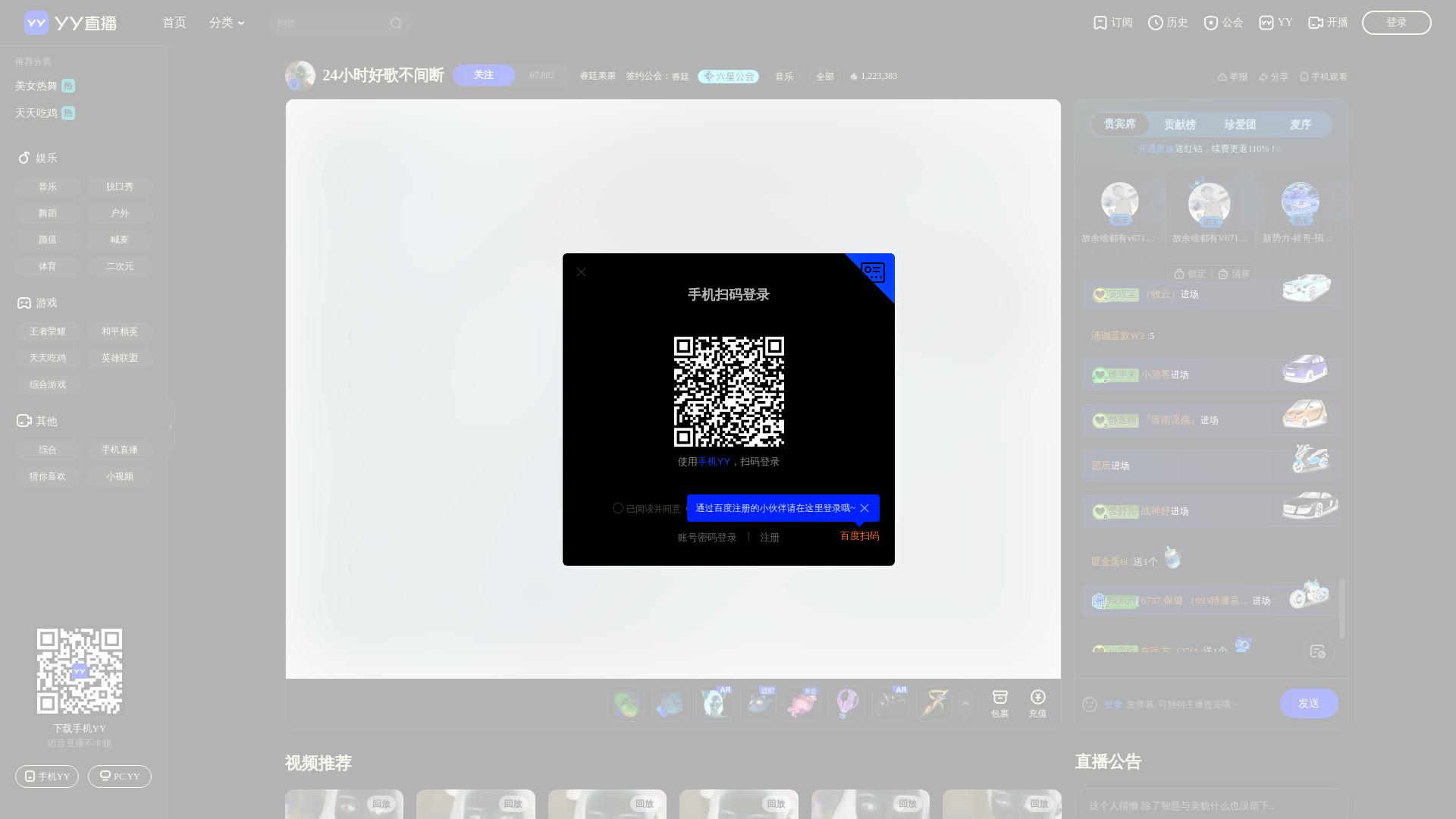Select the purple hot air balloon gift
The height and width of the screenshot is (819, 1456).
click(x=846, y=704)
